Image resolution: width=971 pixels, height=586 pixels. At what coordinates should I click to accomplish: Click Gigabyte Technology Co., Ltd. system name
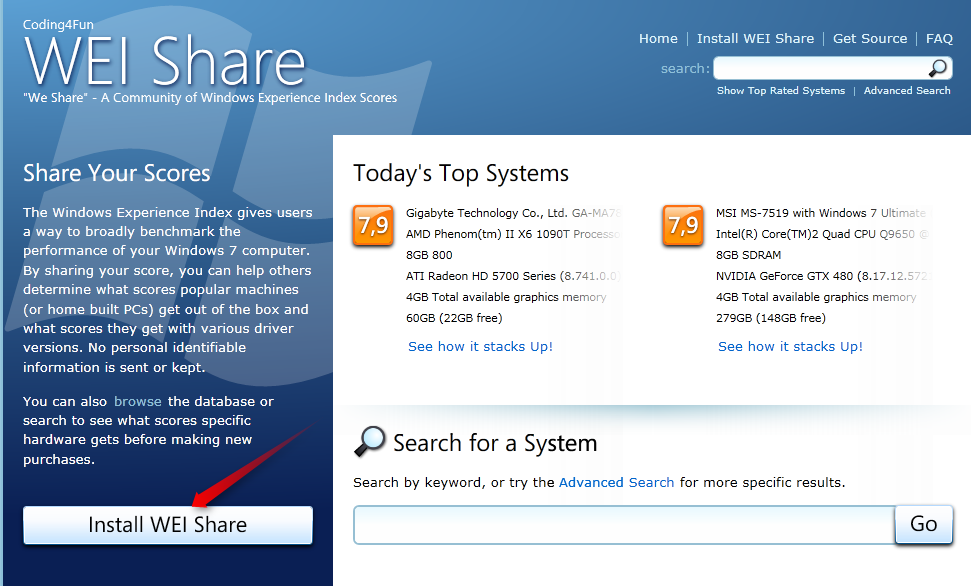point(513,213)
